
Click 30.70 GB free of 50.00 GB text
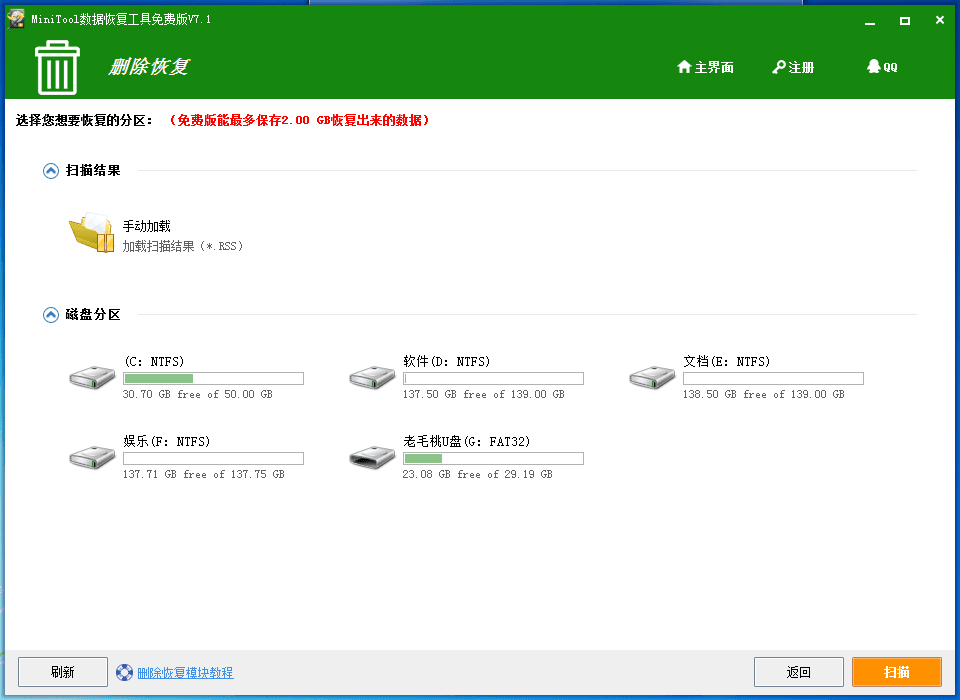pyautogui.click(x=198, y=394)
